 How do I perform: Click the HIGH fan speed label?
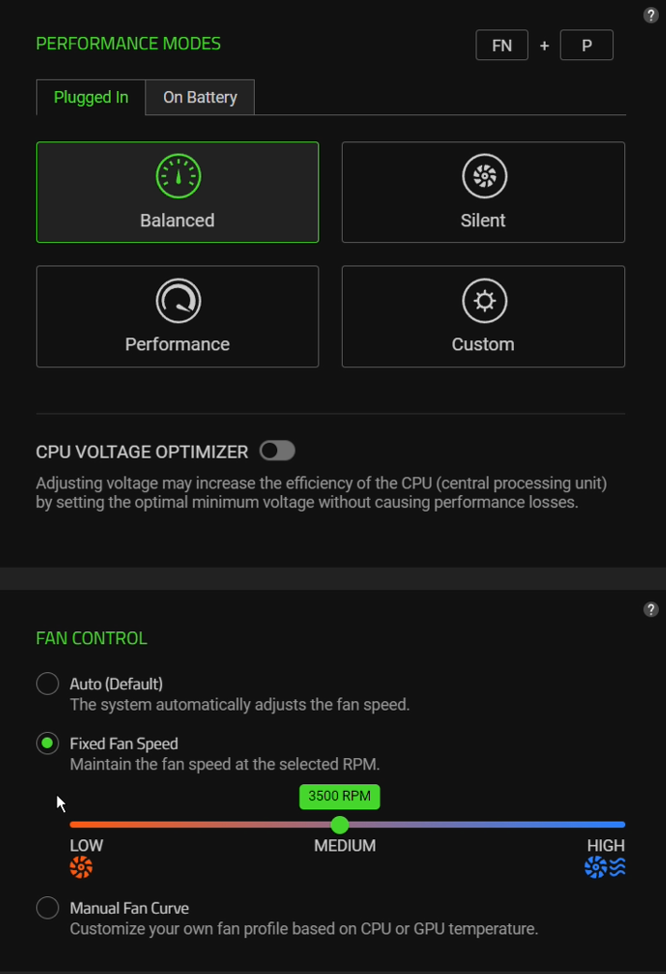point(606,846)
